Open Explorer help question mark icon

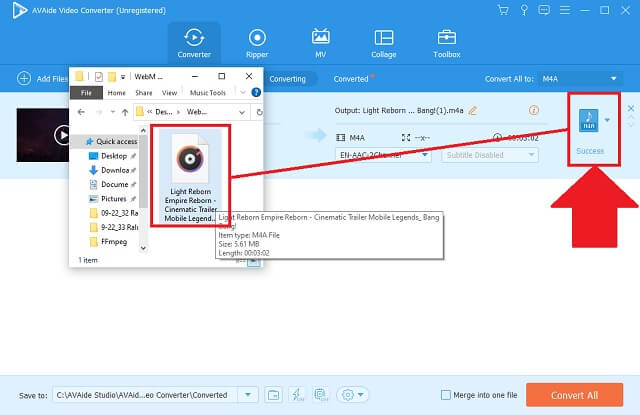pyautogui.click(x=256, y=93)
